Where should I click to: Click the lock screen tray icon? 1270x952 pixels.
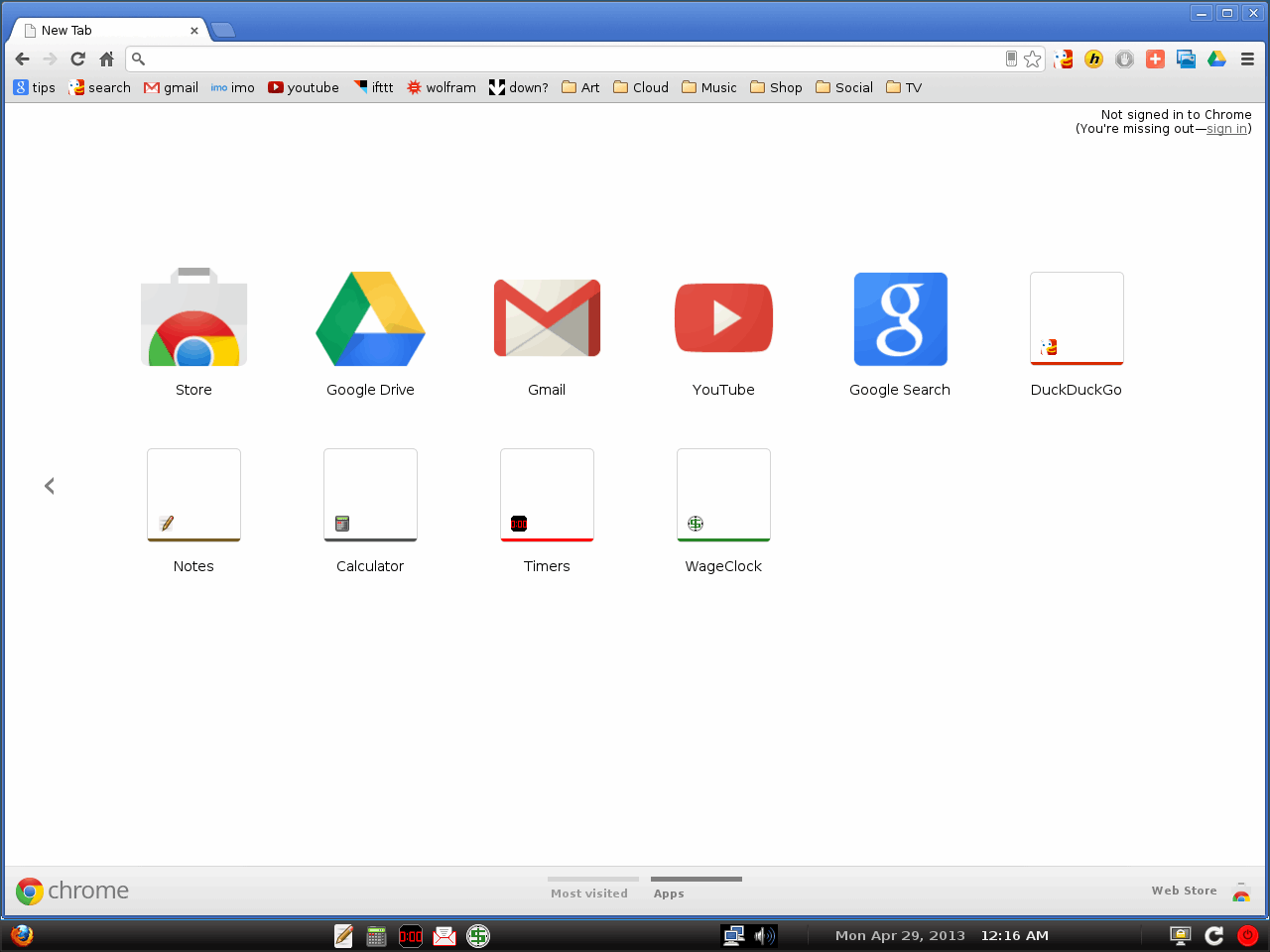1181,935
